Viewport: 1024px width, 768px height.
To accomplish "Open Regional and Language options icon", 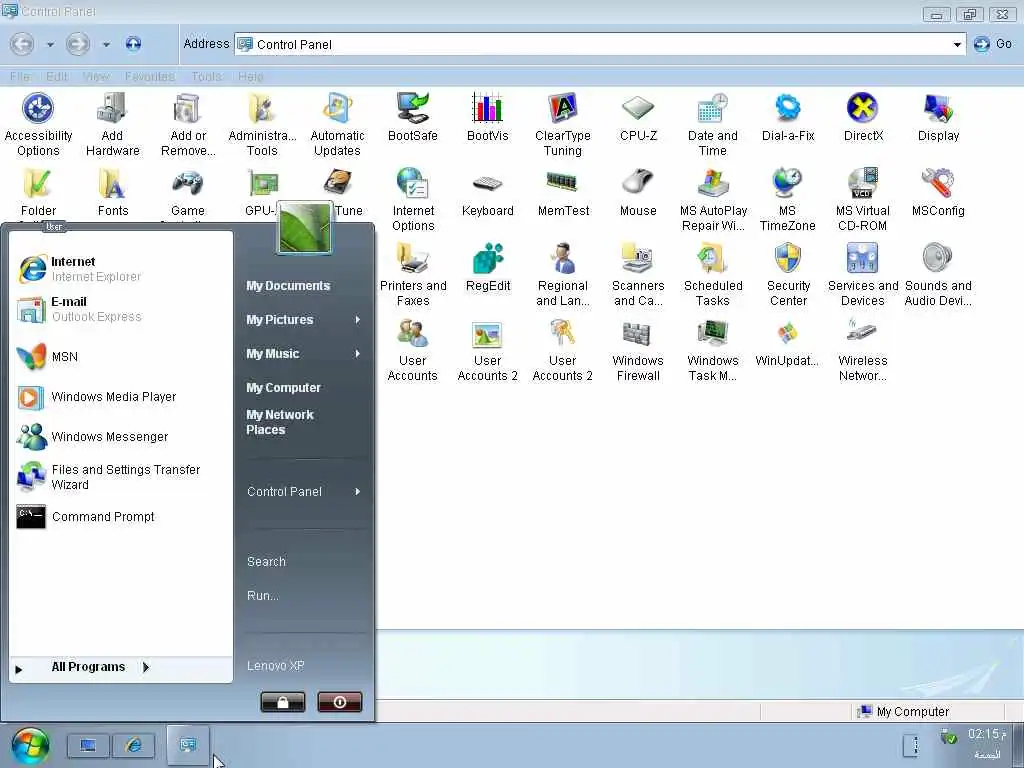I will coord(562,275).
